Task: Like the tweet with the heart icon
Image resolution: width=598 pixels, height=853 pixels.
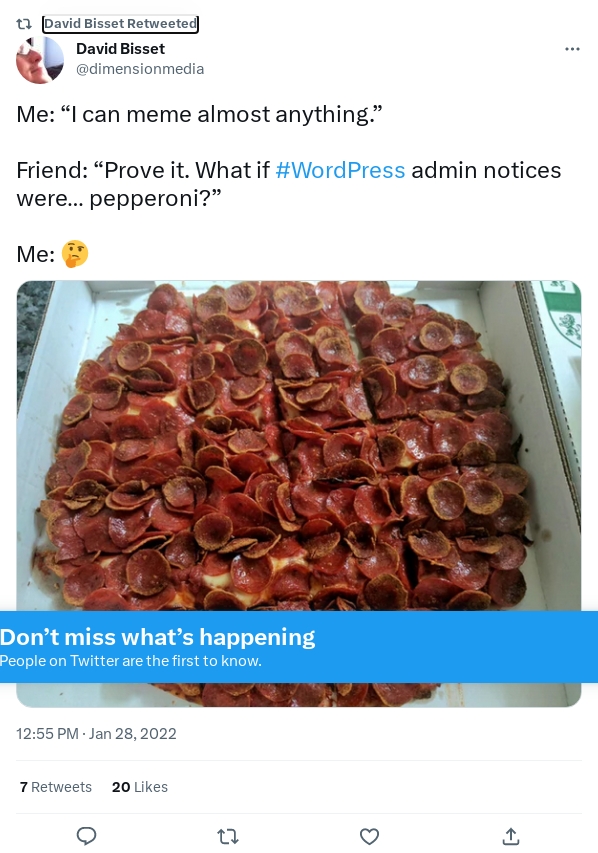Action: coord(369,836)
